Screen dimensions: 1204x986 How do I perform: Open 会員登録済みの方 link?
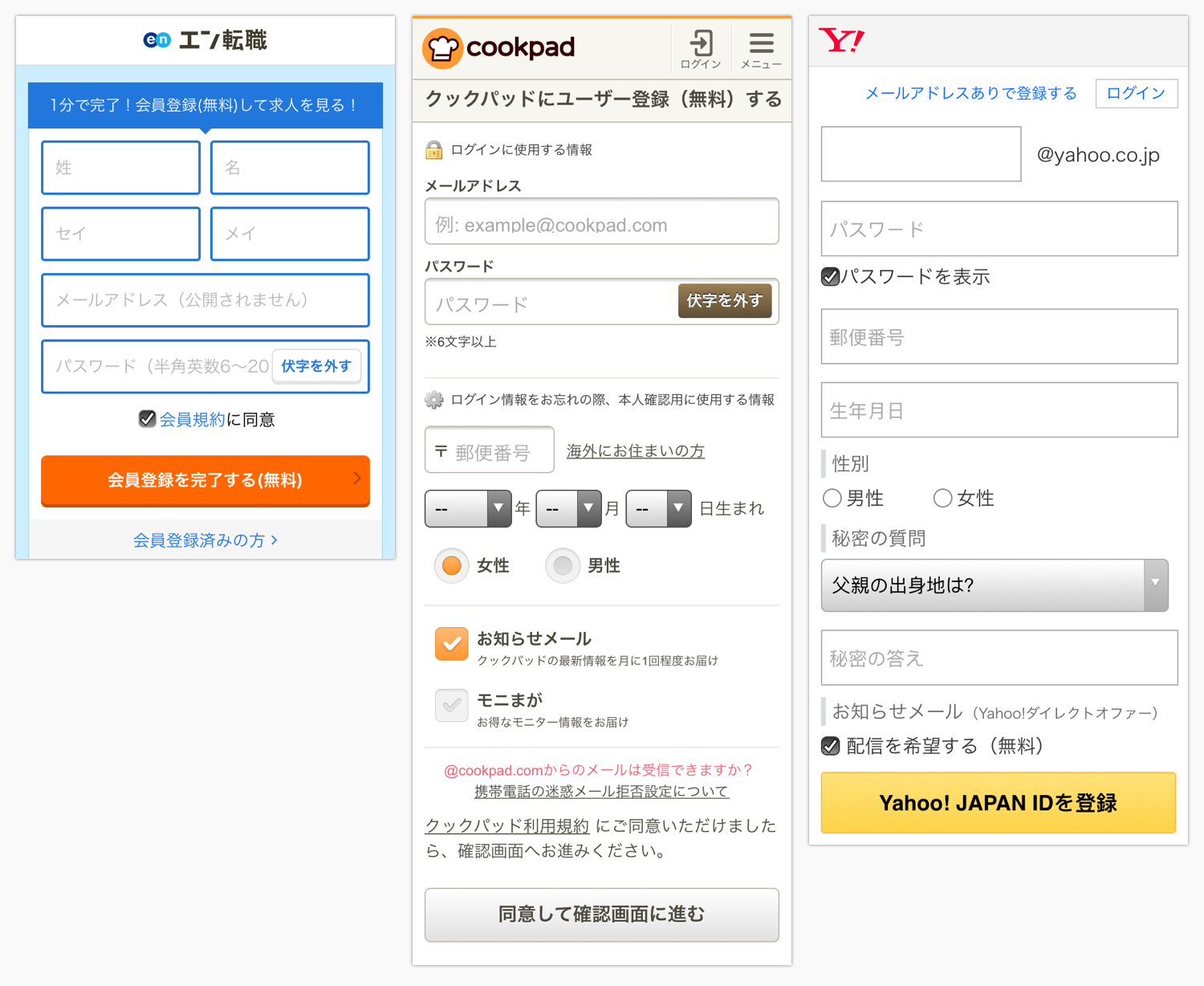click(205, 540)
